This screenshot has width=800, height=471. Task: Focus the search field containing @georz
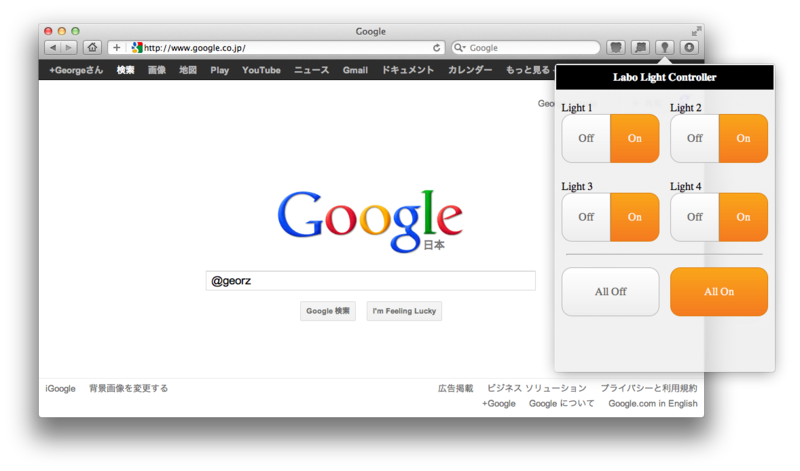(371, 281)
